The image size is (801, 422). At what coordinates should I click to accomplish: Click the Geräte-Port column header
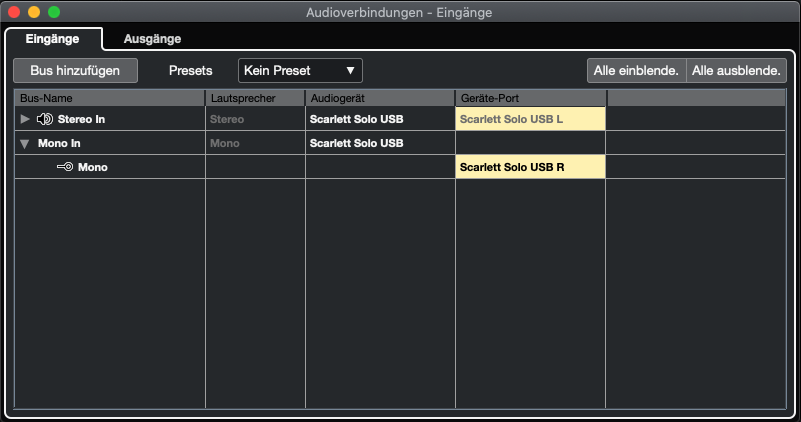[x=531, y=98]
